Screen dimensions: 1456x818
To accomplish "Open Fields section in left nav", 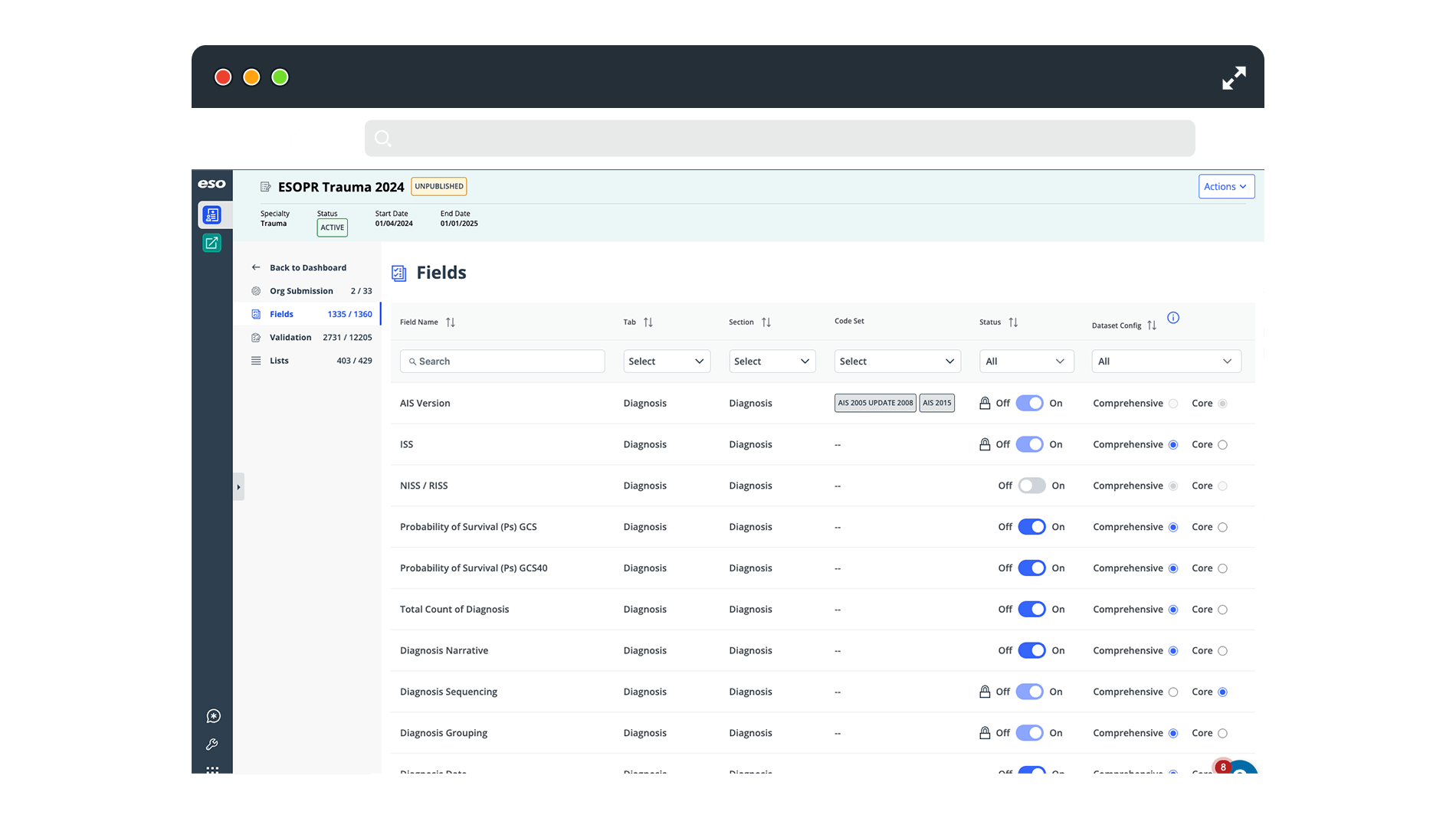I will [307, 314].
